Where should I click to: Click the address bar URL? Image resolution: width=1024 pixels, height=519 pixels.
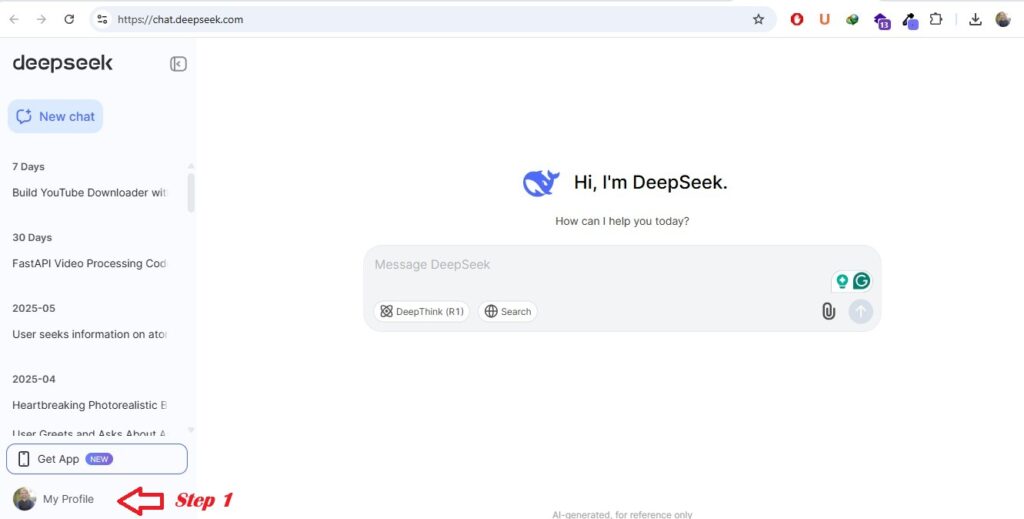tap(180, 20)
